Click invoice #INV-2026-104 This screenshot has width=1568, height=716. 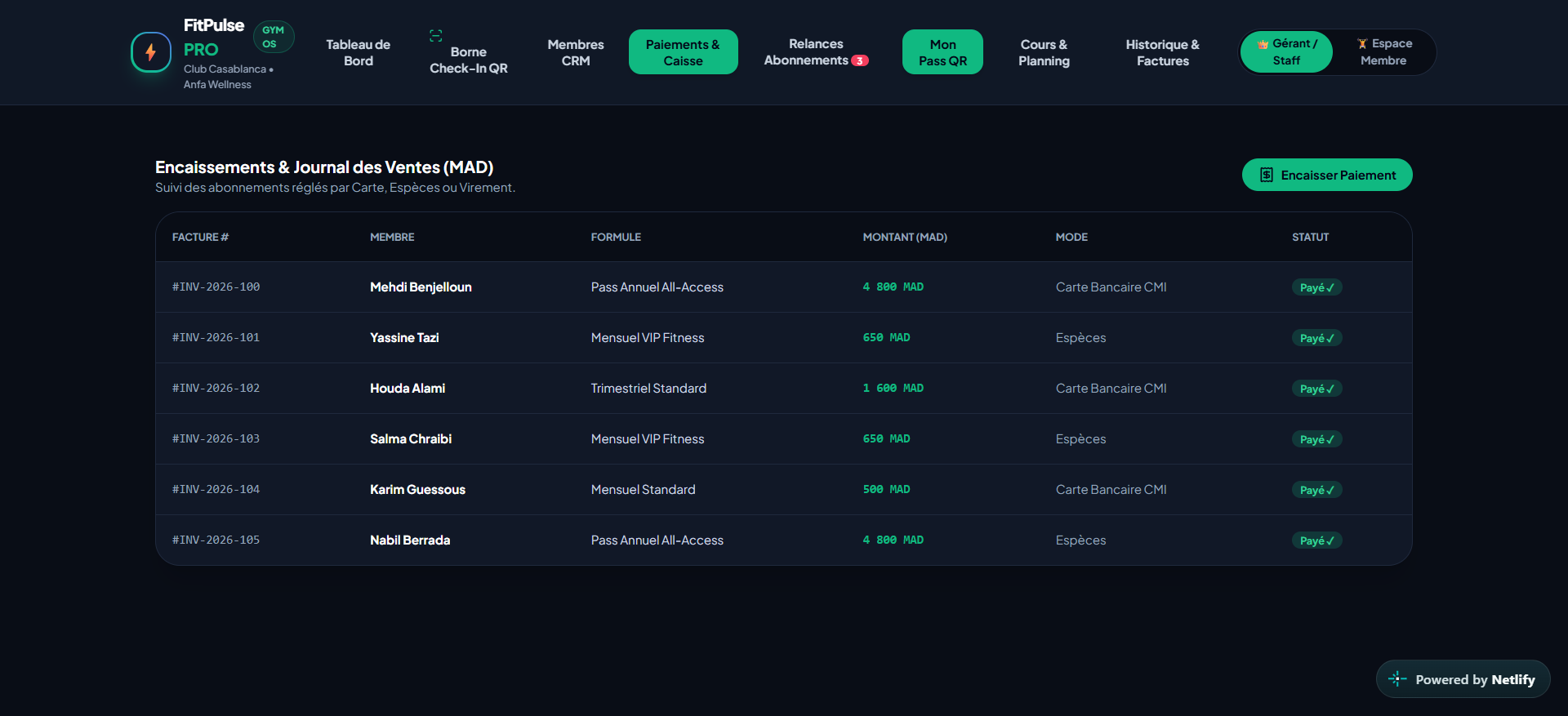pos(216,490)
